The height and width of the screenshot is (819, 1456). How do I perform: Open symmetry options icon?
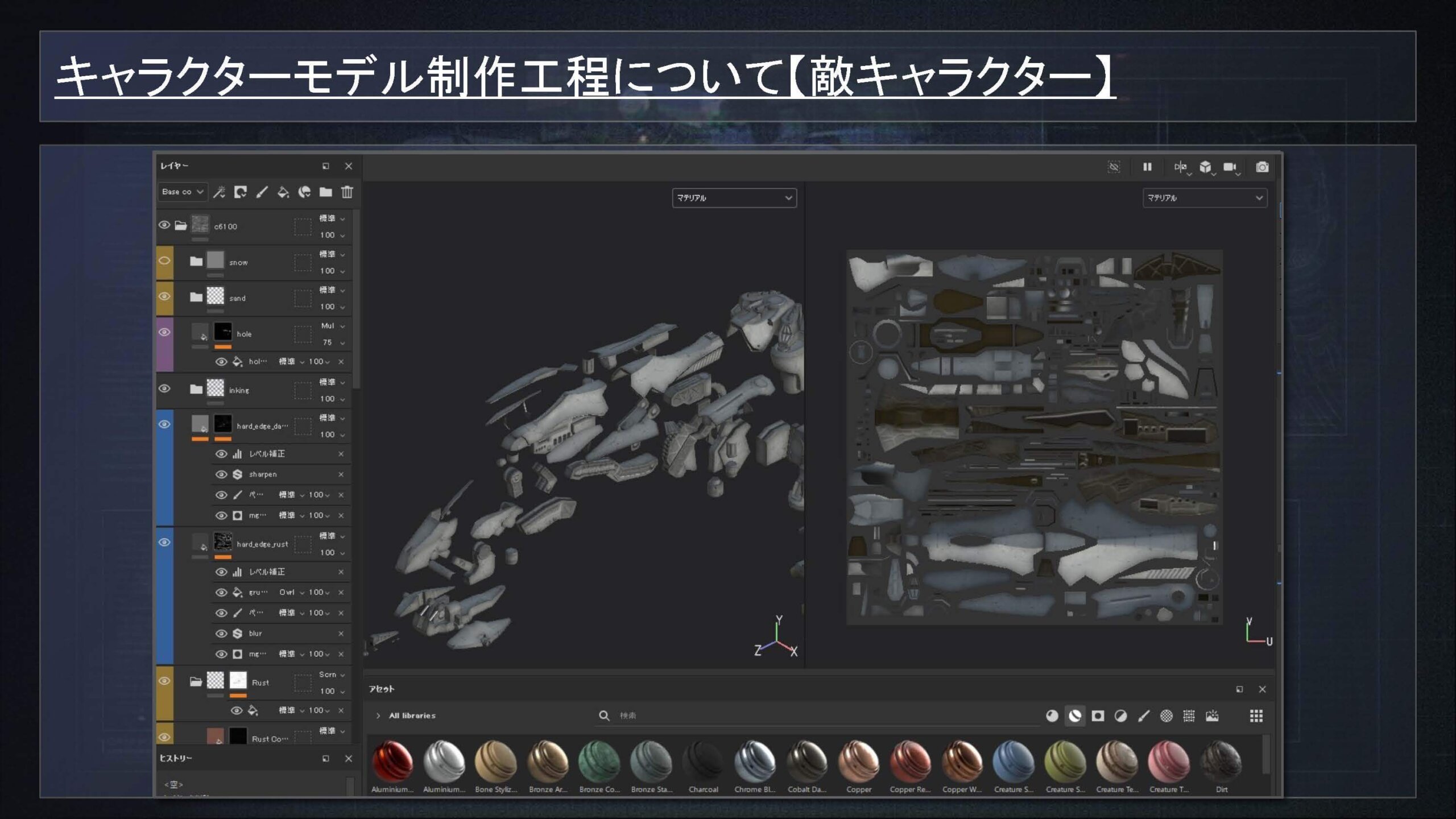(1181, 167)
